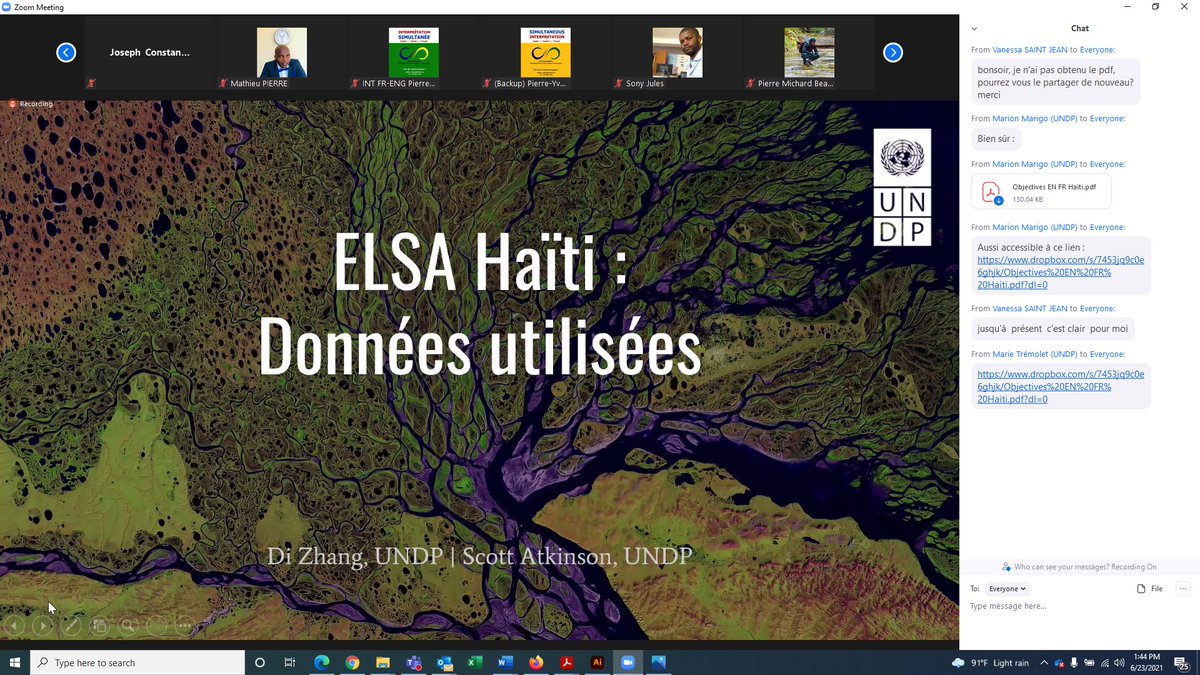The width and height of the screenshot is (1200, 675).
Task: Focus the Type message here field
Action: (x=1080, y=606)
